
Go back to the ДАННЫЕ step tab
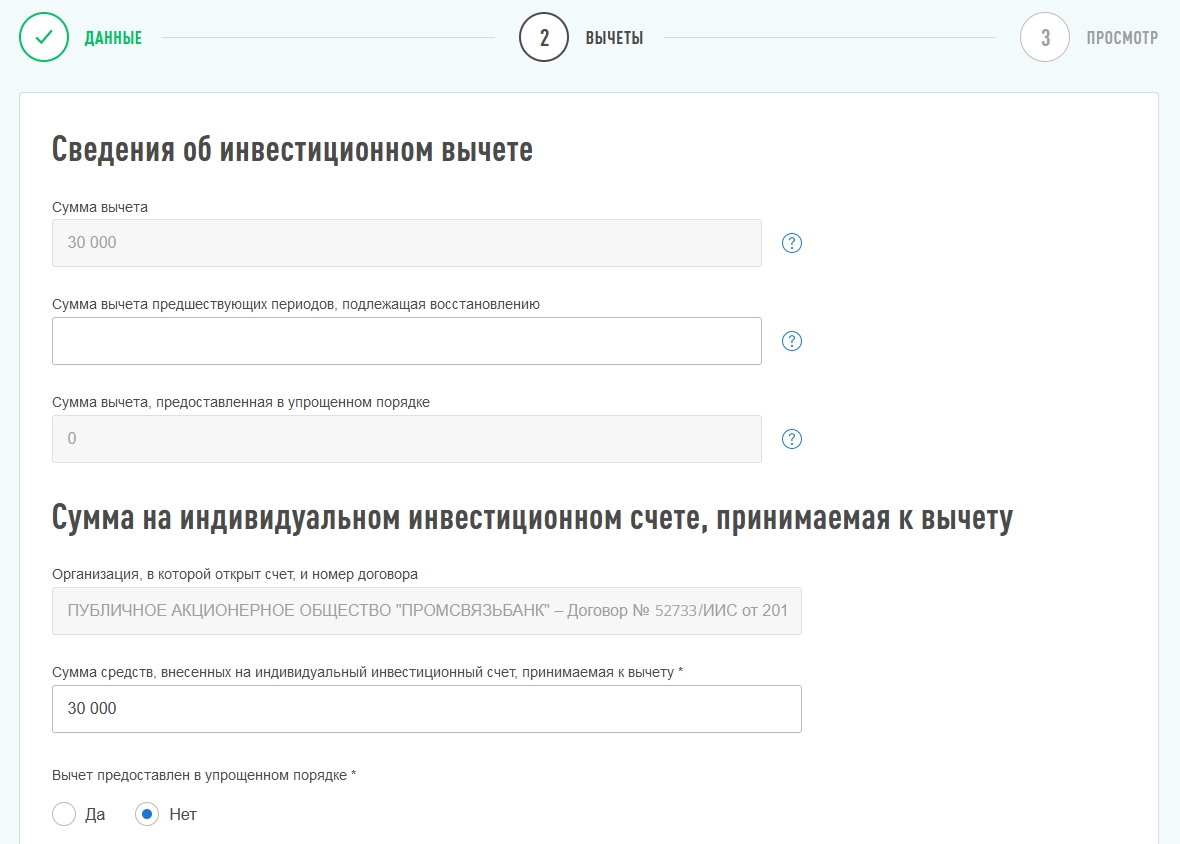[113, 38]
